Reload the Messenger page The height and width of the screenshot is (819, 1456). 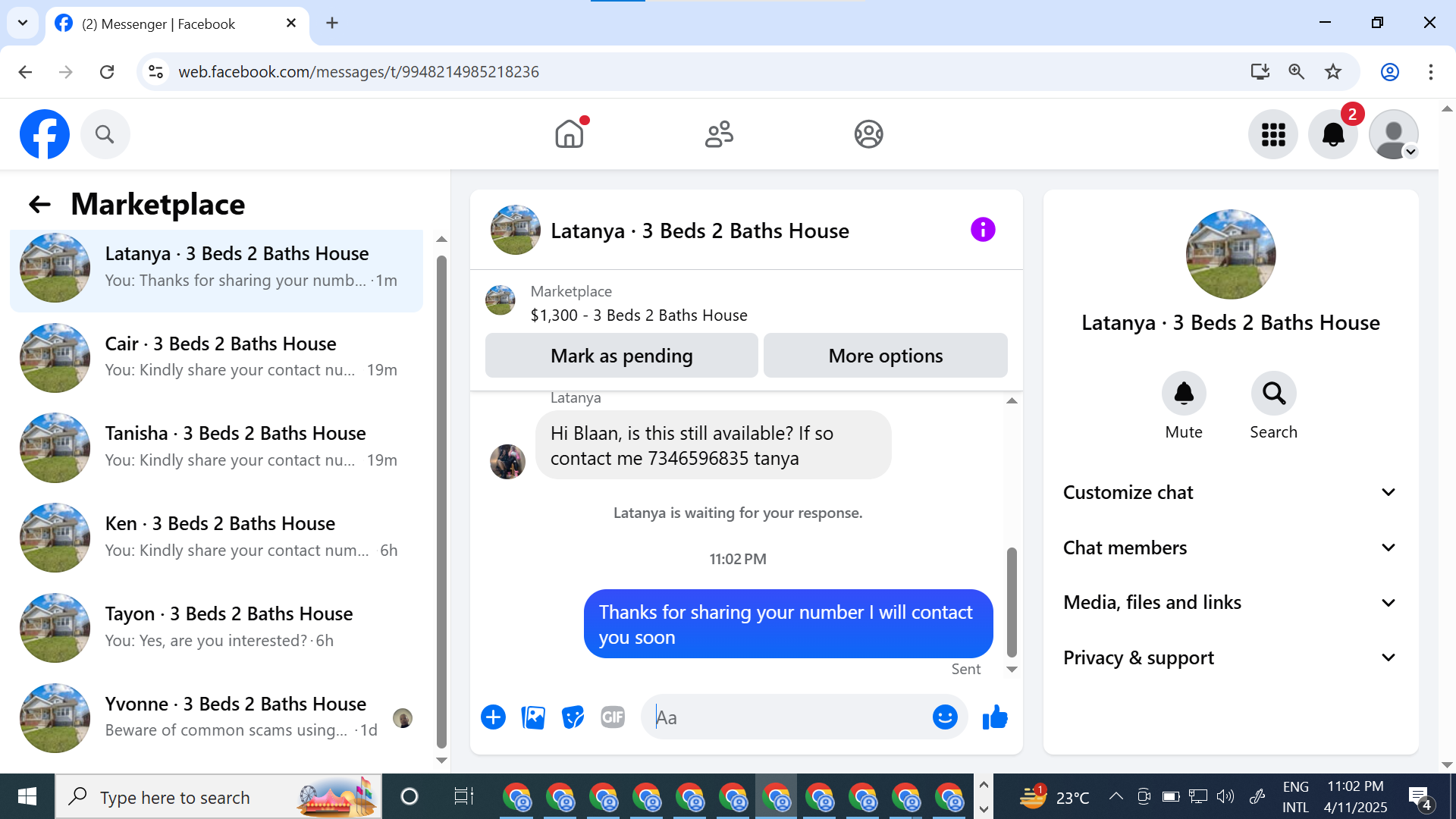[107, 71]
